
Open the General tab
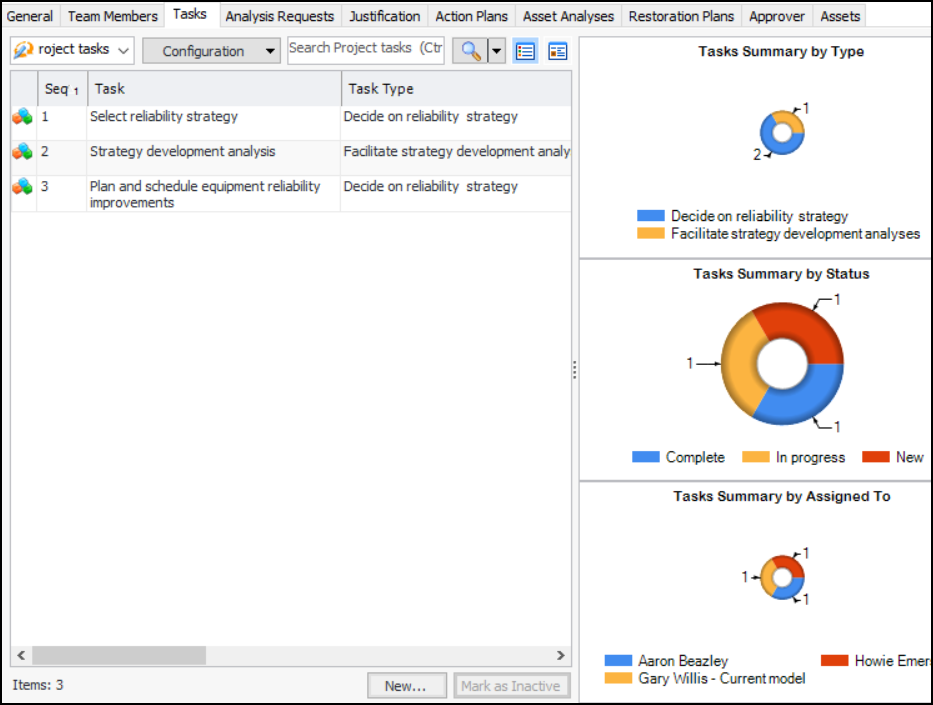click(x=30, y=16)
